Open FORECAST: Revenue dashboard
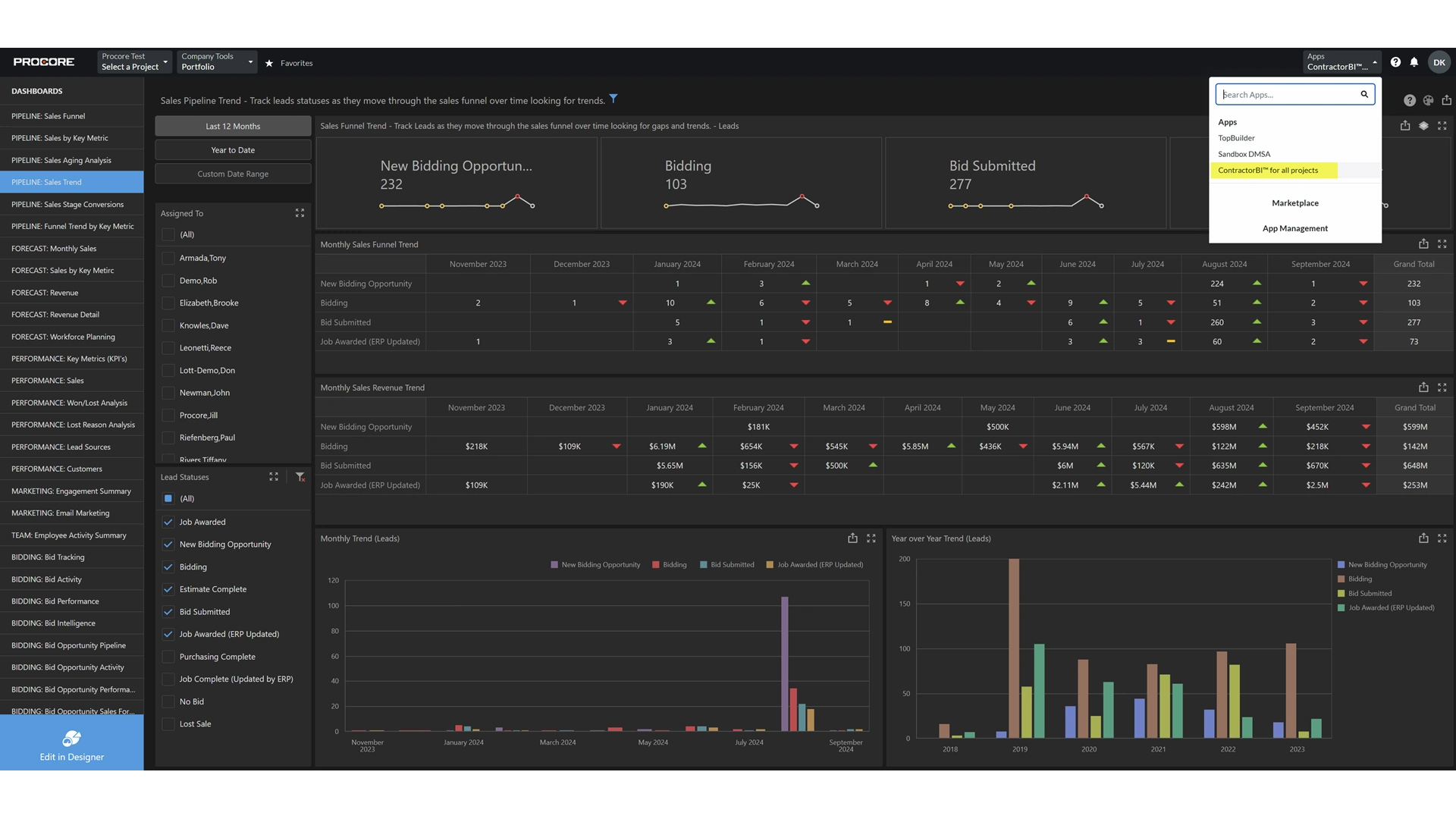The image size is (1456, 819). [x=45, y=293]
